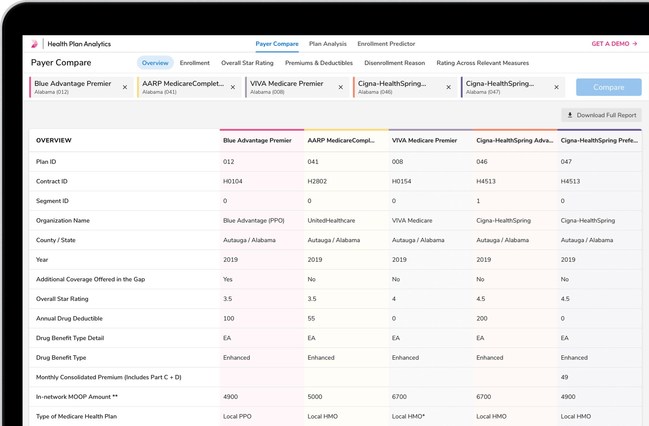
Task: Remove Blue Advantage Premier plan chip
Action: [125, 87]
